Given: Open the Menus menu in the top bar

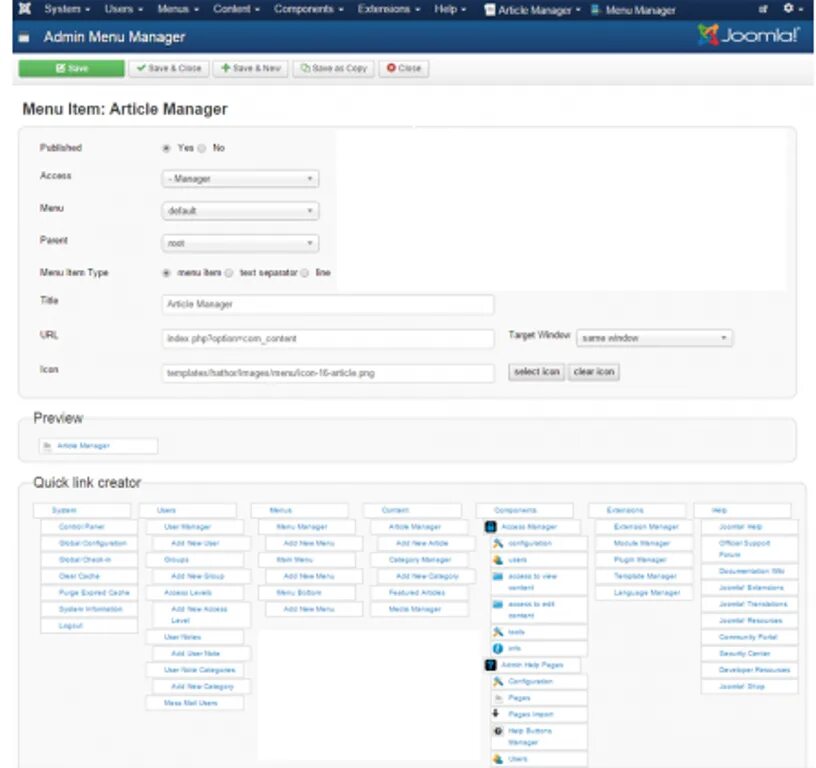Looking at the screenshot, I should click(178, 9).
